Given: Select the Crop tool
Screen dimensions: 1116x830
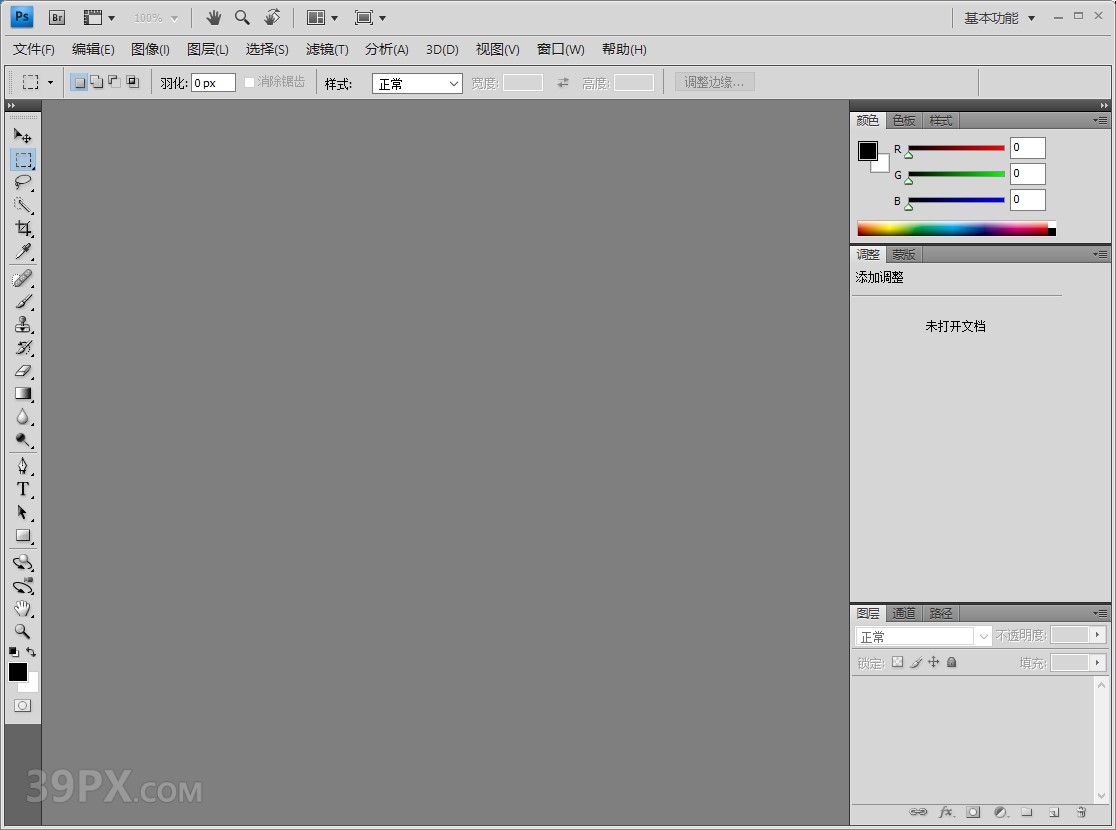Looking at the screenshot, I should (x=22, y=227).
